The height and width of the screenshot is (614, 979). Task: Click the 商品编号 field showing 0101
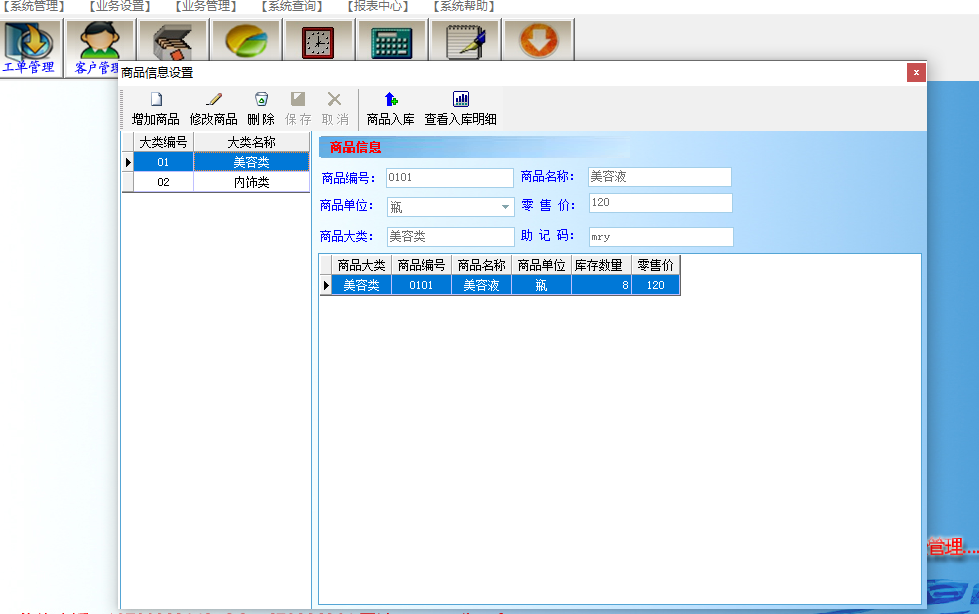[450, 177]
